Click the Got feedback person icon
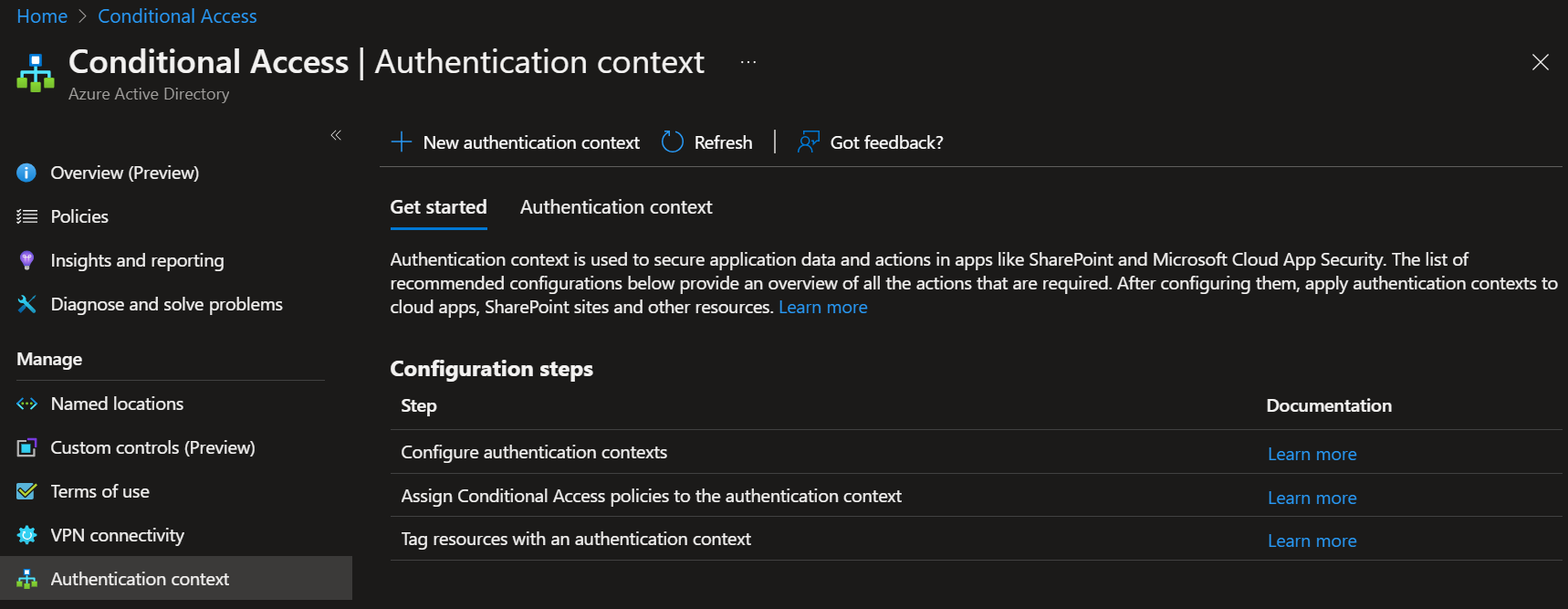The image size is (1568, 609). [808, 142]
